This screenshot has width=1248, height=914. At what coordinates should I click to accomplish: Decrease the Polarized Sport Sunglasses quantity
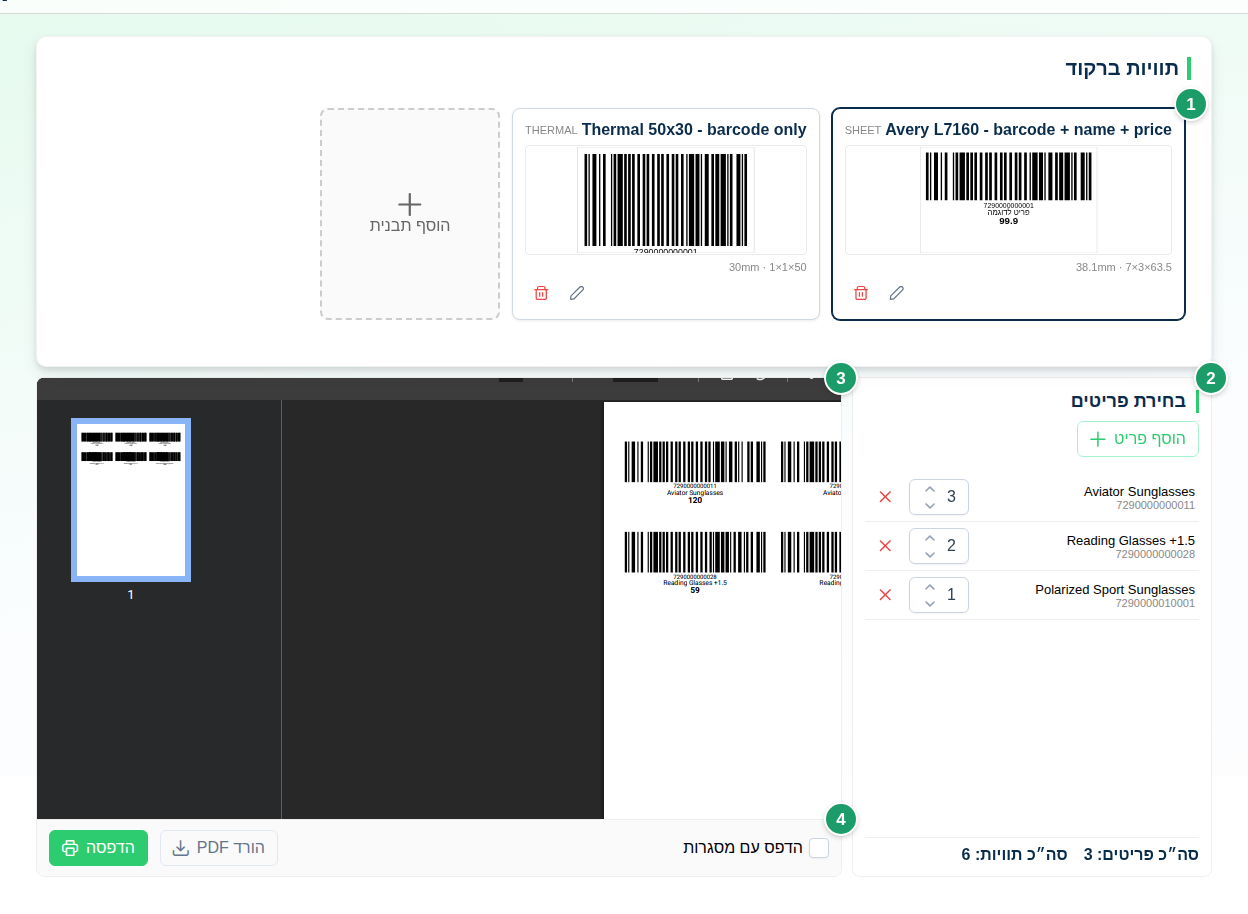(930, 603)
